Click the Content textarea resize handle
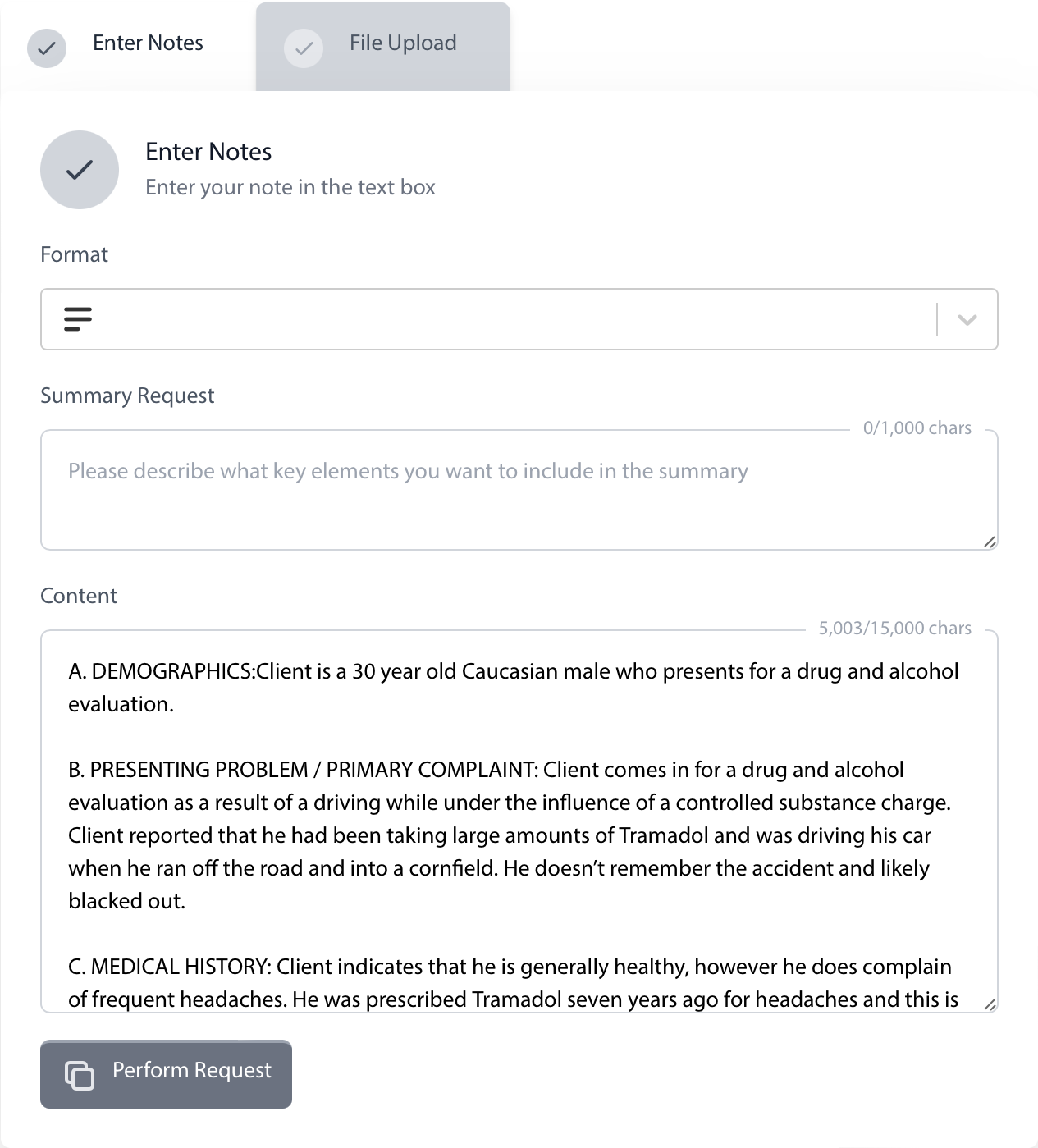Viewport: 1038px width, 1148px height. pos(990,1004)
